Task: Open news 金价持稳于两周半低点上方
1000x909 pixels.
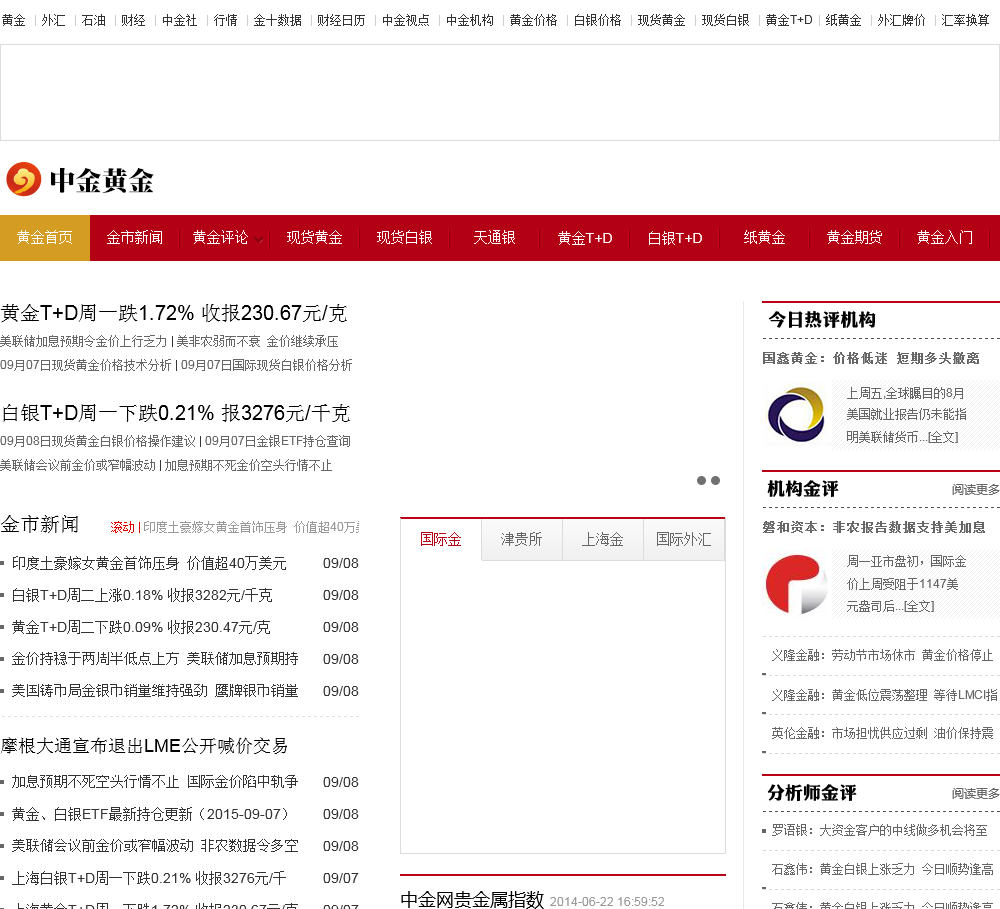Action: pos(155,659)
